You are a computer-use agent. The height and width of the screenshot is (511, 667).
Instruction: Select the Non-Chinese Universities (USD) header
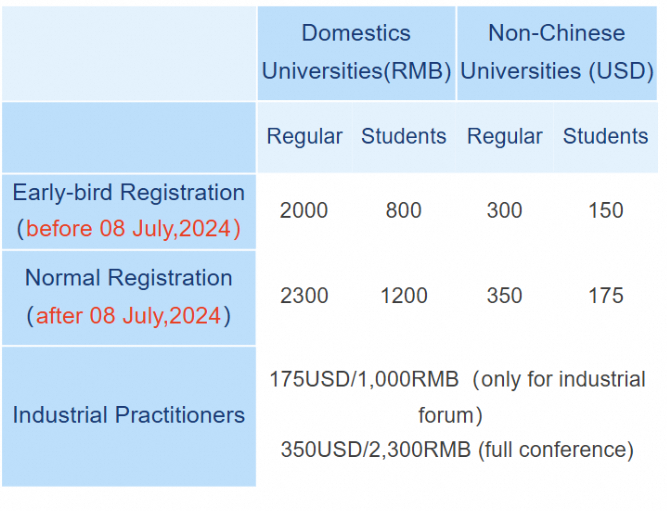pos(556,52)
